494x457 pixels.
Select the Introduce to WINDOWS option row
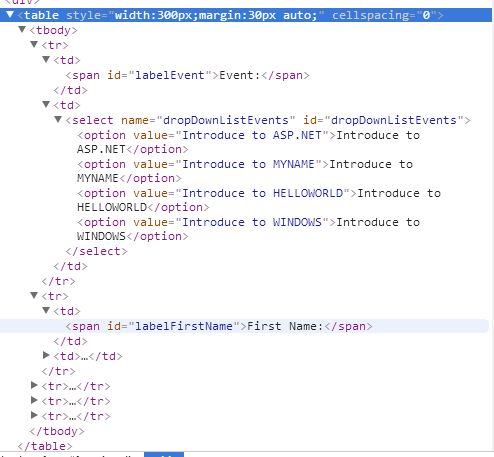click(248, 229)
